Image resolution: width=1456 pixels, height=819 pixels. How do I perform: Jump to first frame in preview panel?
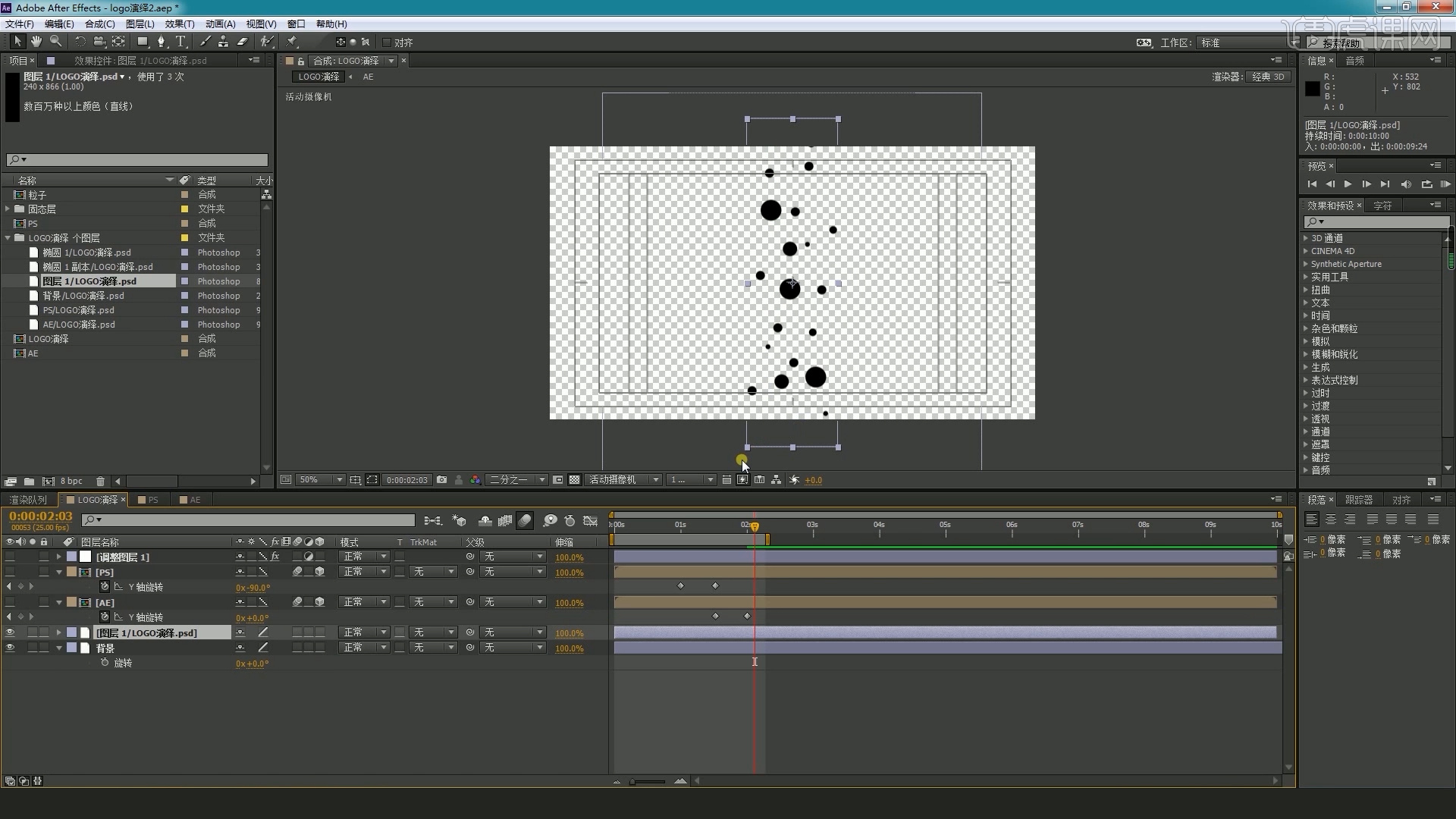[x=1312, y=184]
